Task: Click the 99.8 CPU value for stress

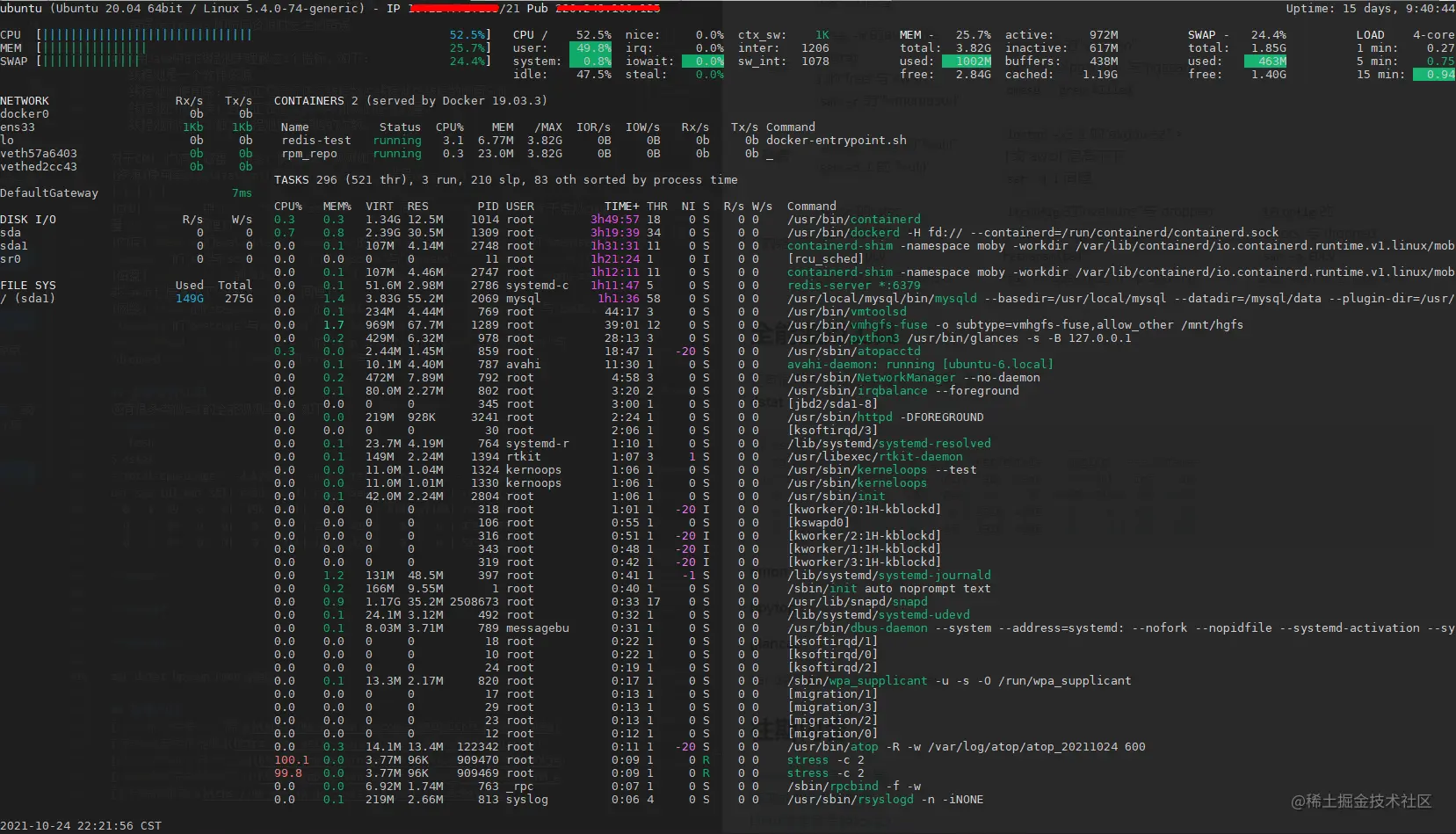Action: [287, 773]
